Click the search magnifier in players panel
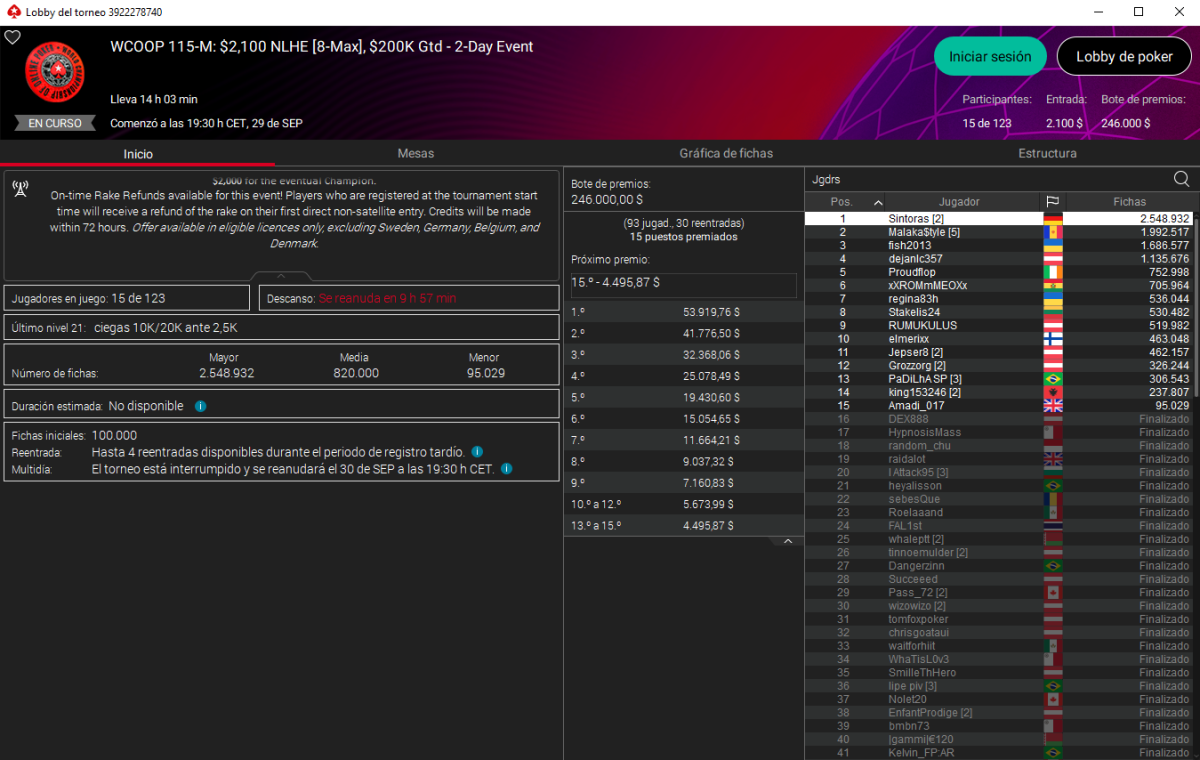The image size is (1200, 760). (1181, 179)
